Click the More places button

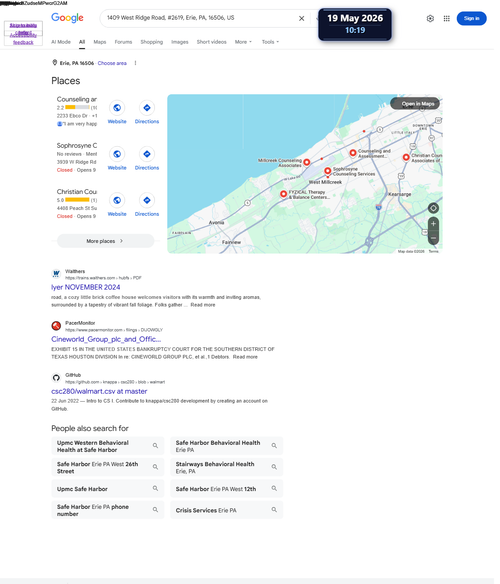(x=105, y=241)
